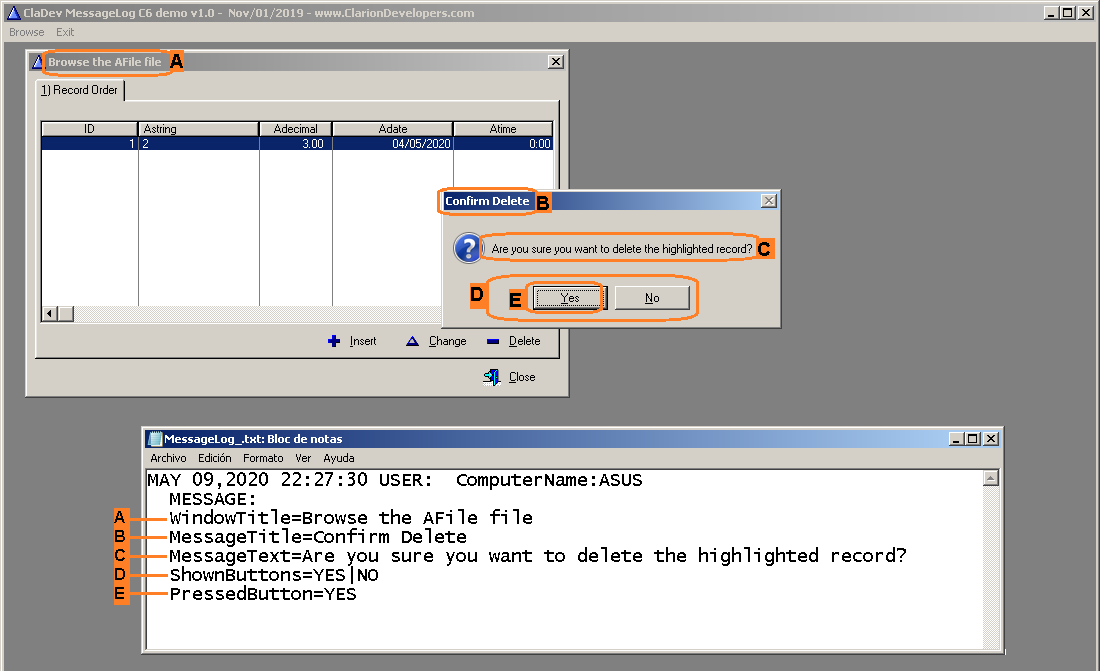Close the ClaDev MessageLog main window
Screen dimensions: 1100x671
[1086, 13]
